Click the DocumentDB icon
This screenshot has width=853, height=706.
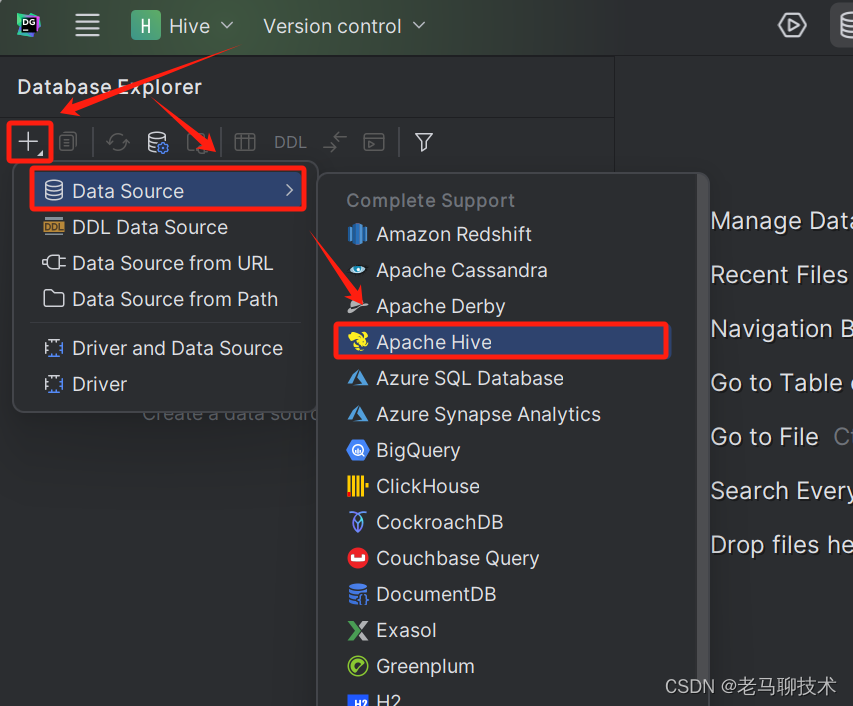(358, 594)
